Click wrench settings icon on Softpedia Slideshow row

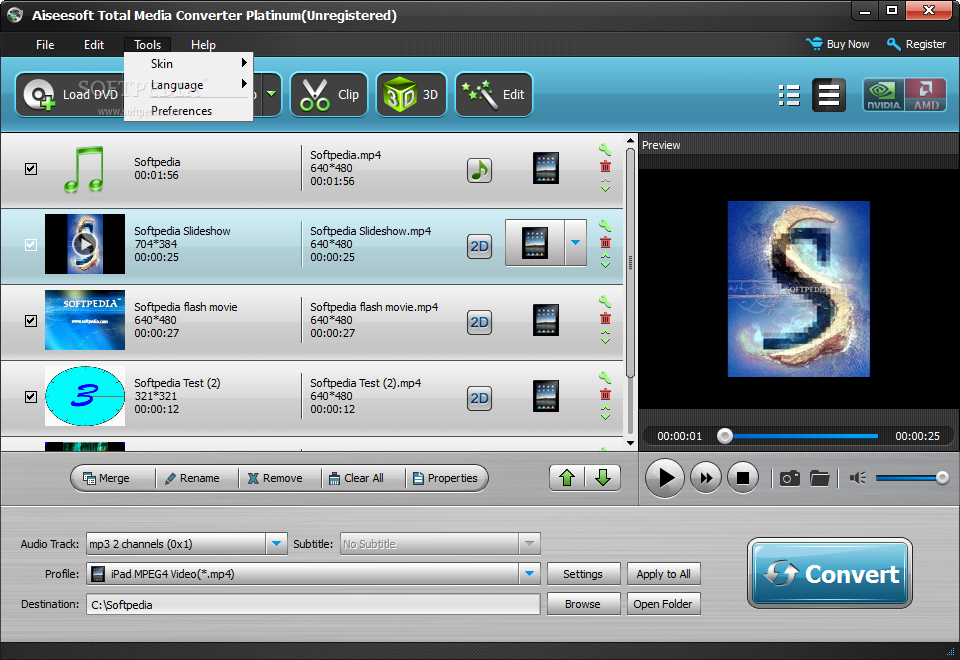[605, 225]
